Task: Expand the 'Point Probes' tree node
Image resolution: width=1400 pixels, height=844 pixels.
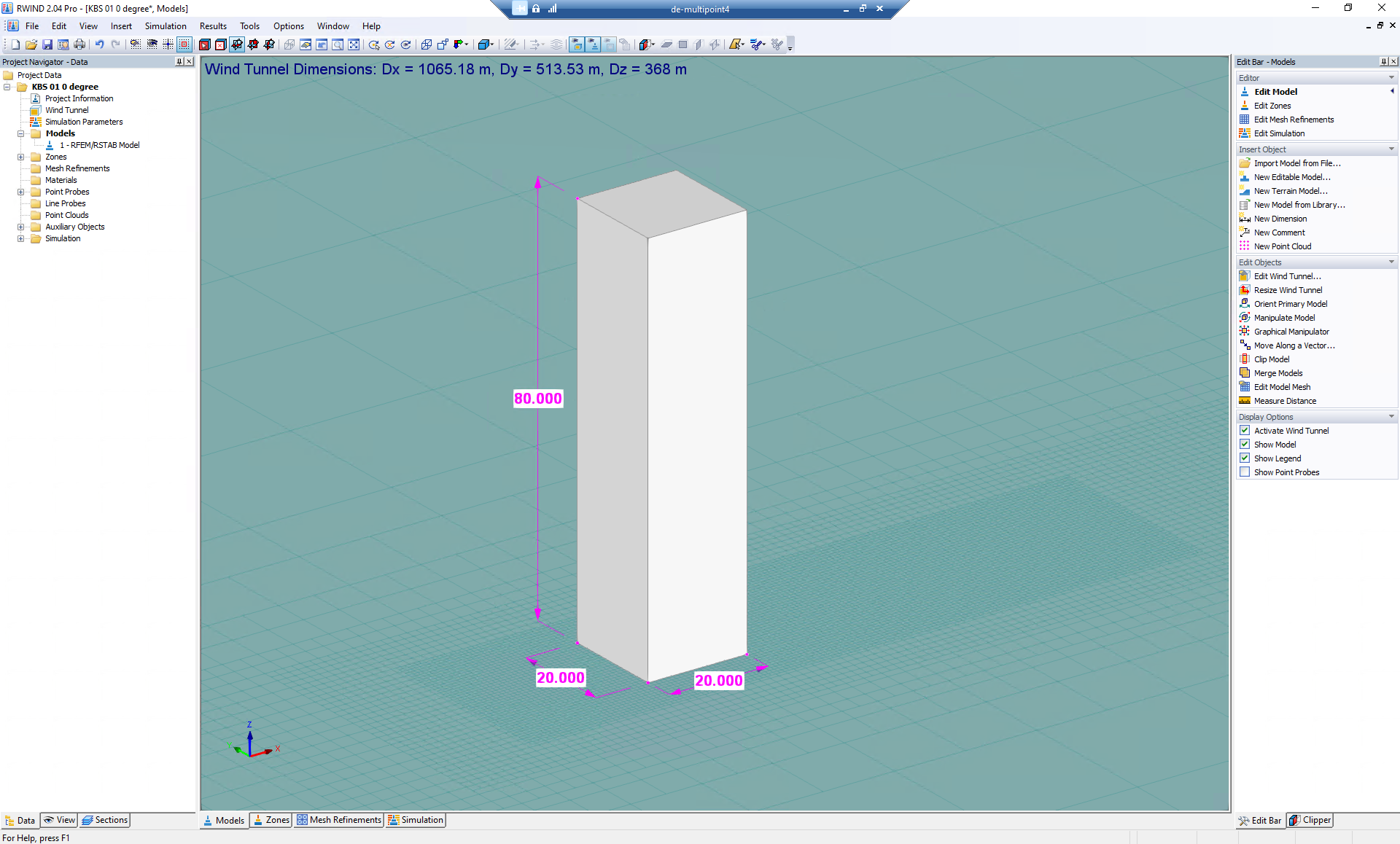Action: 21,192
